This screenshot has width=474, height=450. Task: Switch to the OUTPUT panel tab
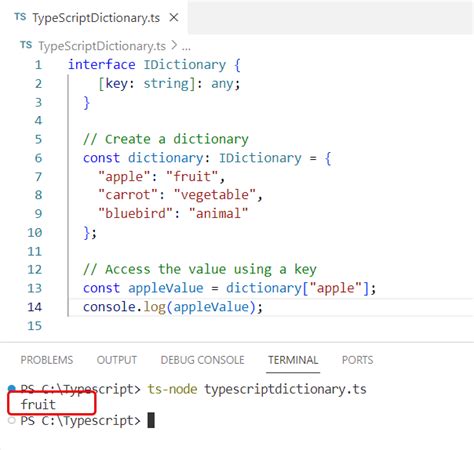(x=117, y=360)
